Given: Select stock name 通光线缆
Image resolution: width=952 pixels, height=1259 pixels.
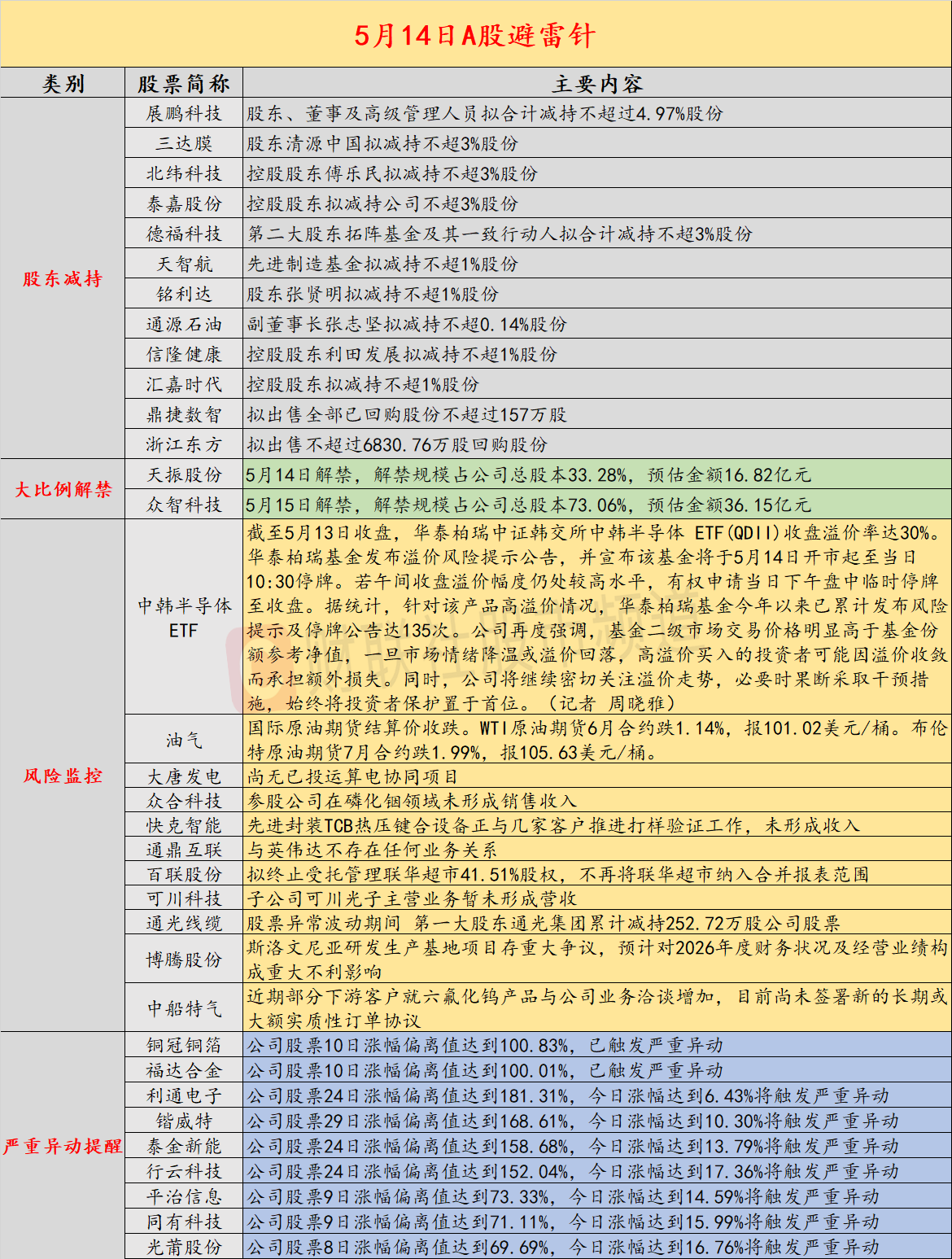Looking at the screenshot, I should (184, 923).
